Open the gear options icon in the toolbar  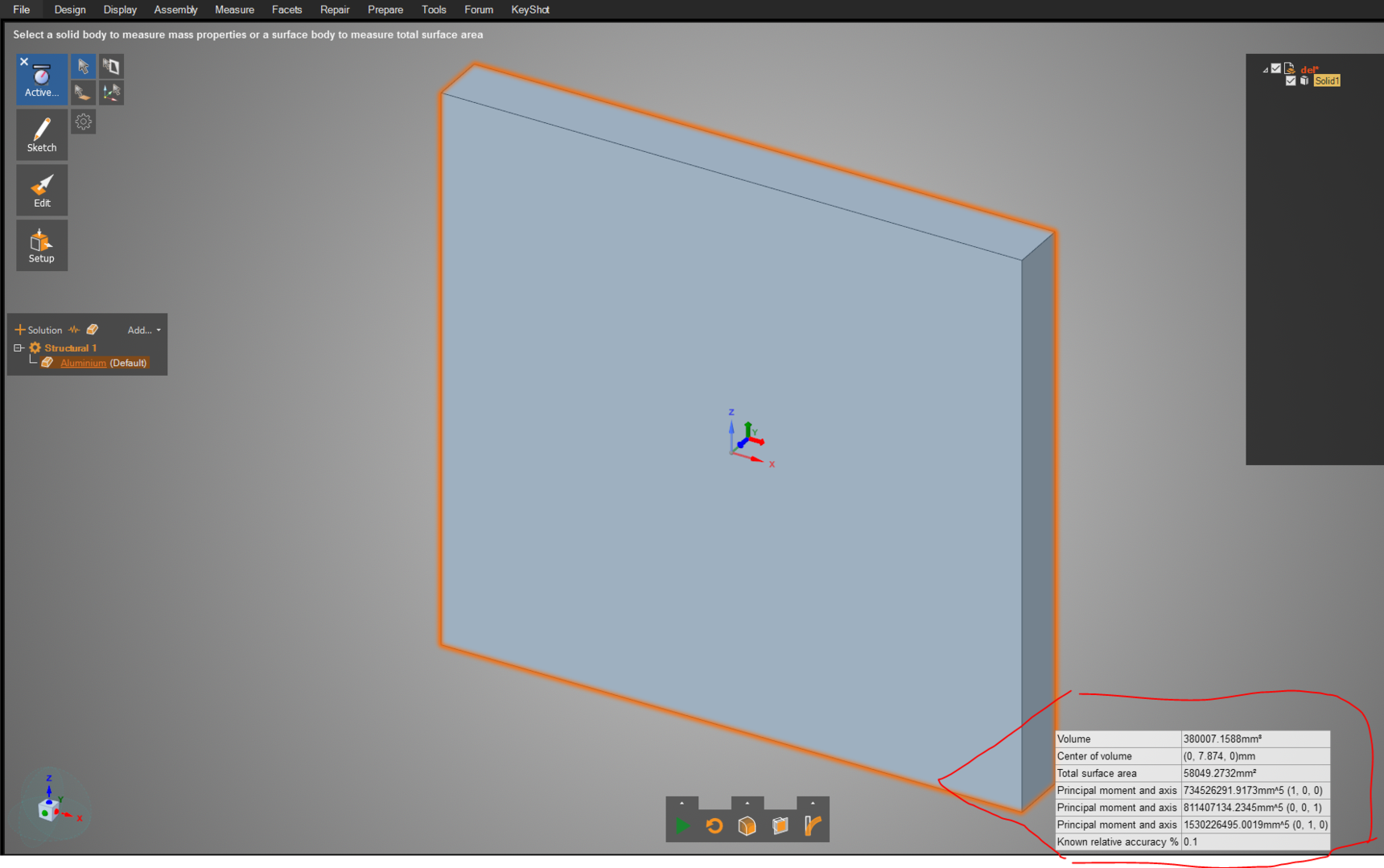click(83, 122)
